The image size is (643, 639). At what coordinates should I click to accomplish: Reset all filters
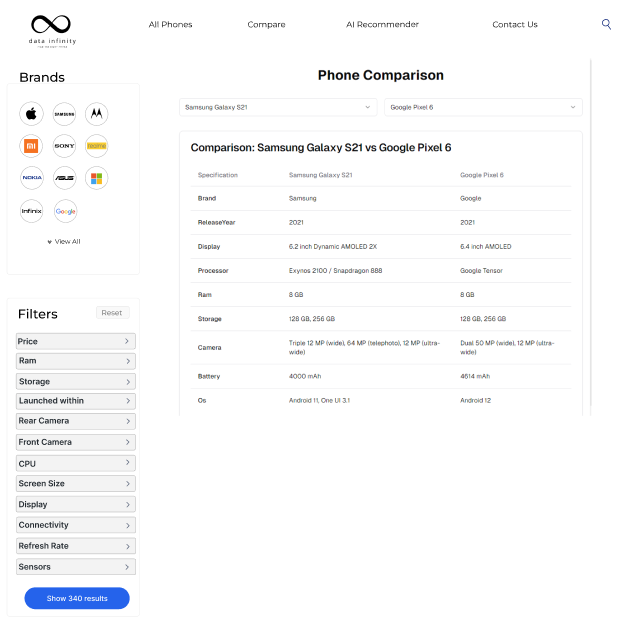(x=112, y=313)
